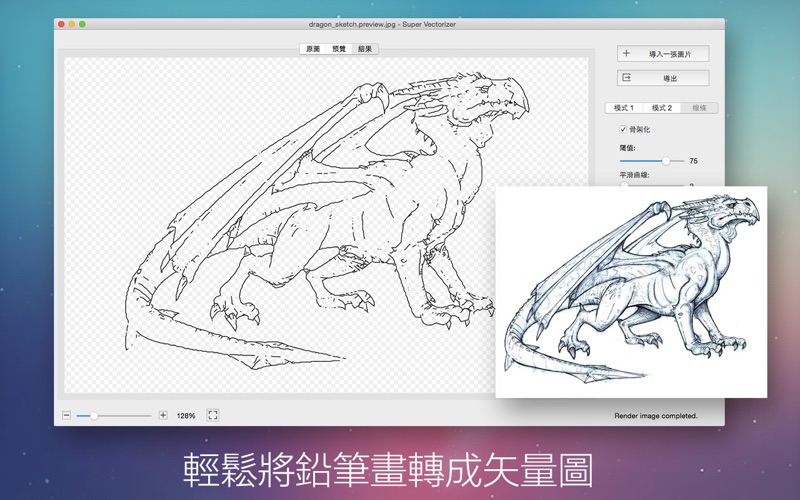
Task: Click the 導入一張圖片 import button
Action: [663, 54]
